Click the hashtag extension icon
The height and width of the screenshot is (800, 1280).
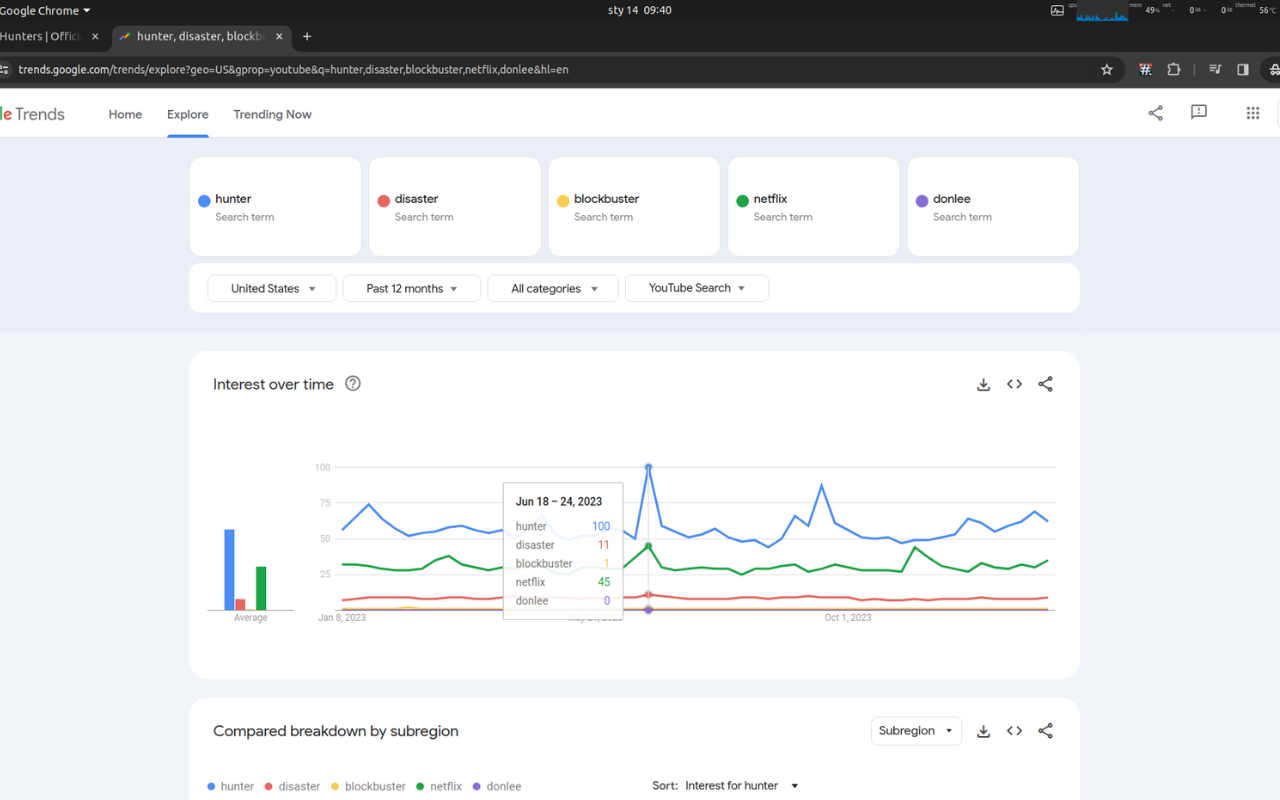tap(1146, 70)
